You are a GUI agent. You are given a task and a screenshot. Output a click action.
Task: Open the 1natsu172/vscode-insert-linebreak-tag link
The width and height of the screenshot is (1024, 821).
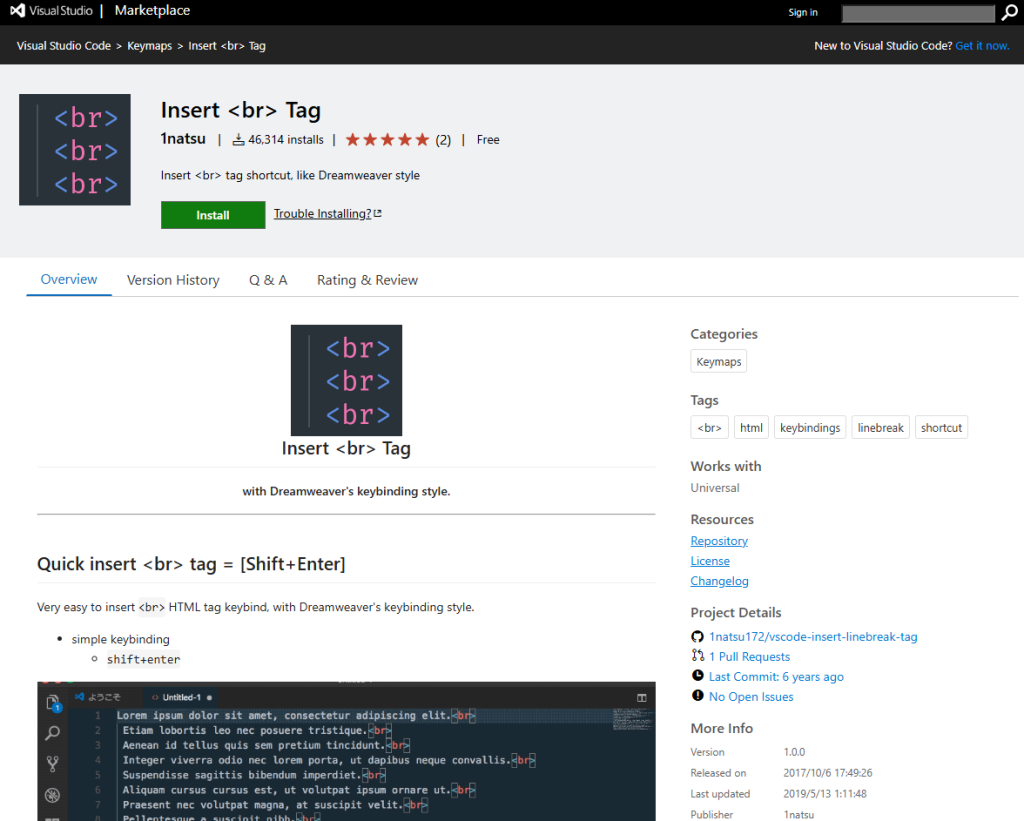tap(813, 637)
